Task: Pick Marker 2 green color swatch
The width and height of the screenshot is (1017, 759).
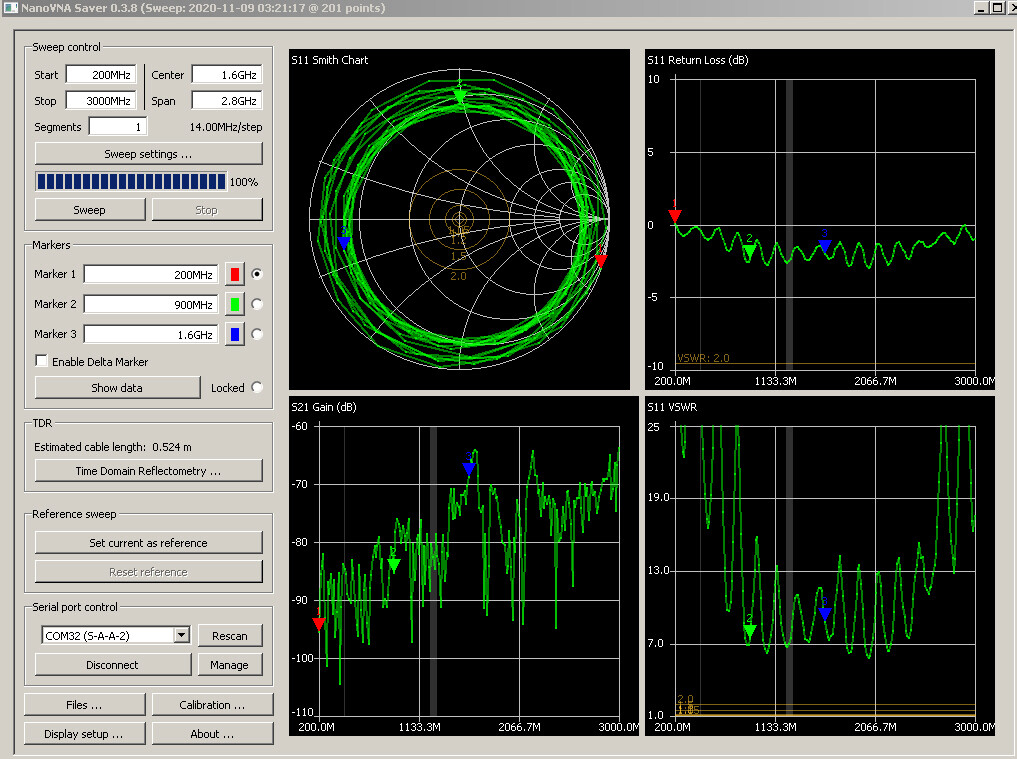Action: (x=235, y=304)
